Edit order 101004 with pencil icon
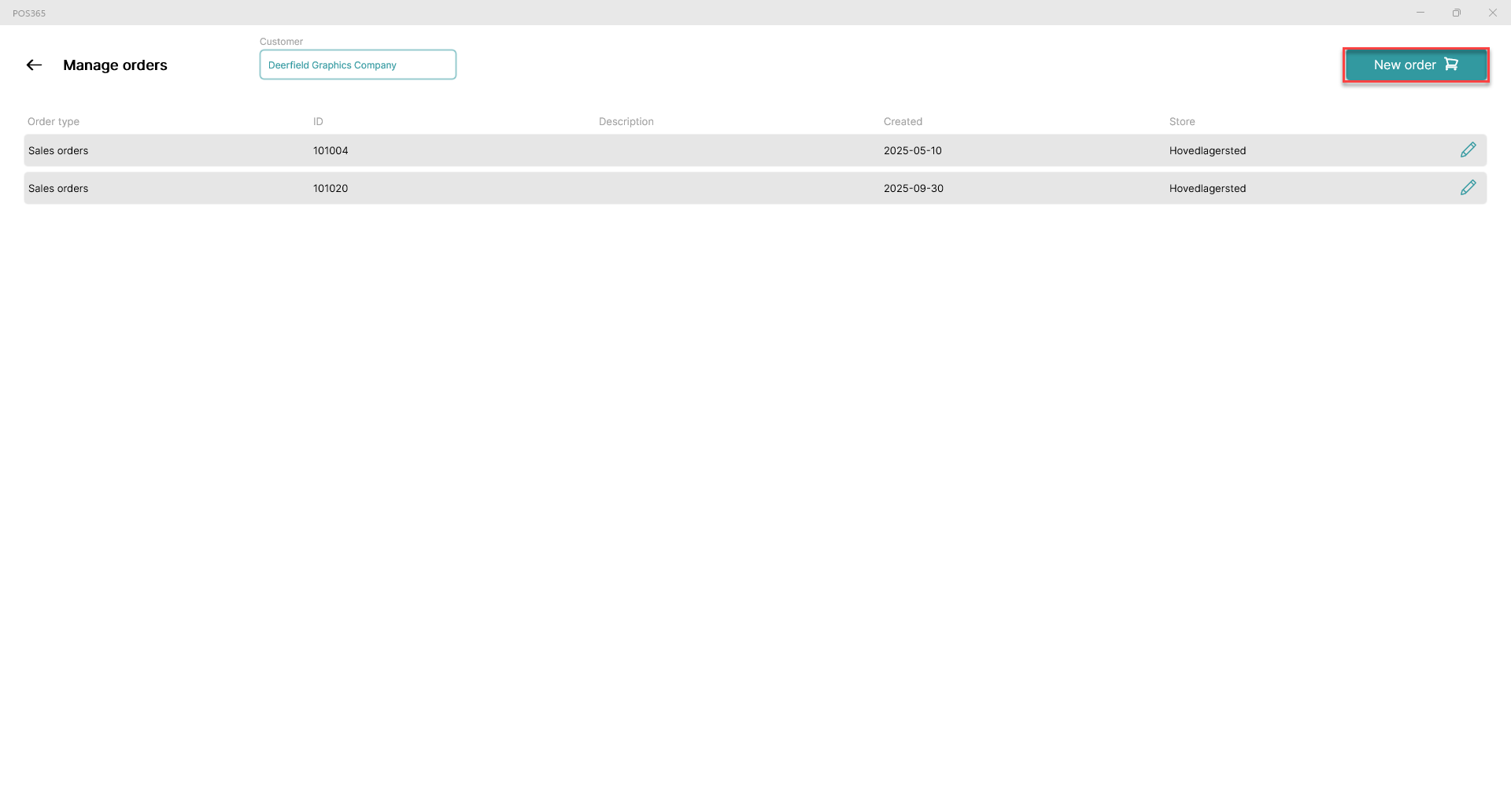This screenshot has width=1511, height=812. pyautogui.click(x=1468, y=150)
